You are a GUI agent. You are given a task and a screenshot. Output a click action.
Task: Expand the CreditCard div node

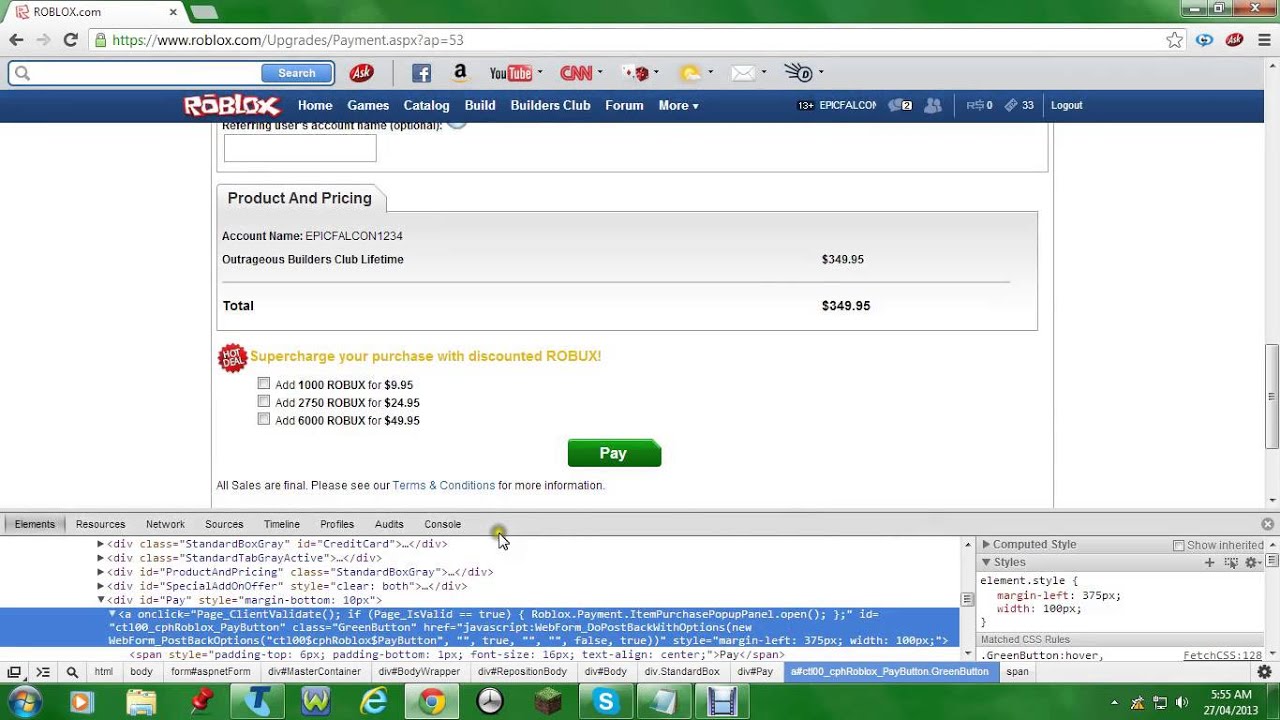coord(100,544)
